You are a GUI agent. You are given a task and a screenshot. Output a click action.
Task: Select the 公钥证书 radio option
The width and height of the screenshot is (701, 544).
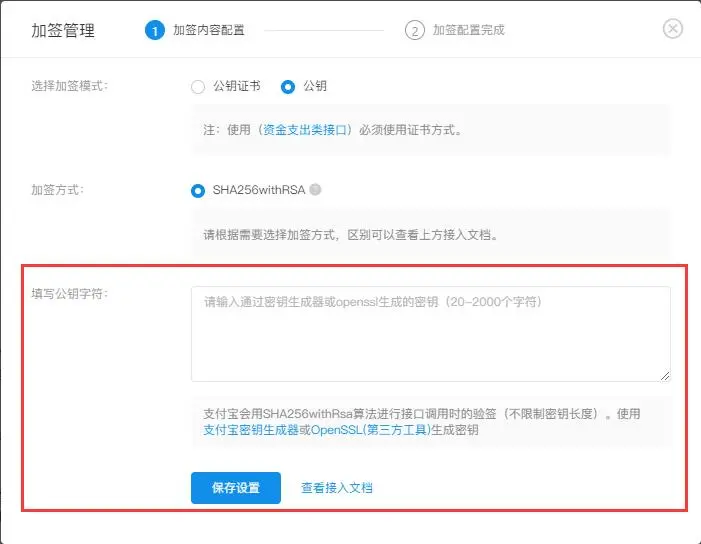coord(198,86)
